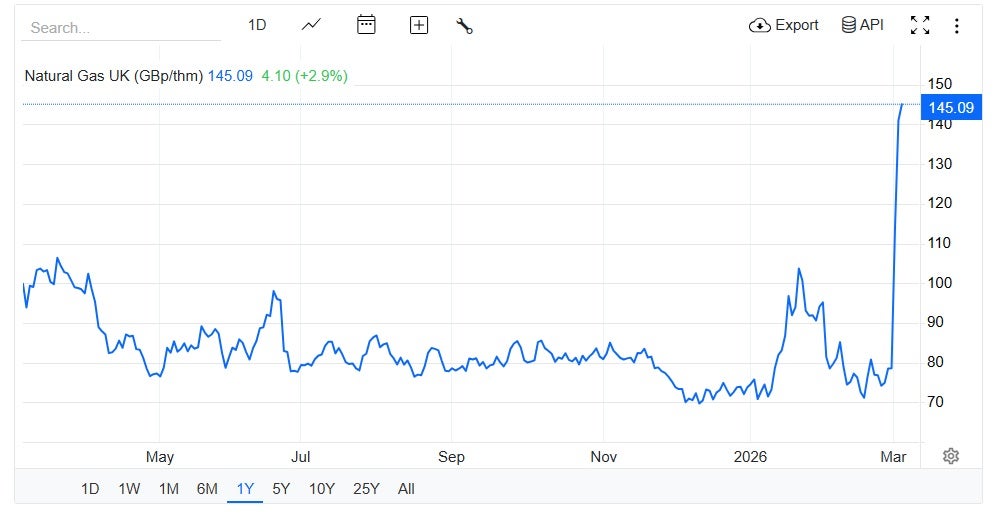Open the 1D interval dropdown in toolbar
996x521 pixels.
(257, 25)
